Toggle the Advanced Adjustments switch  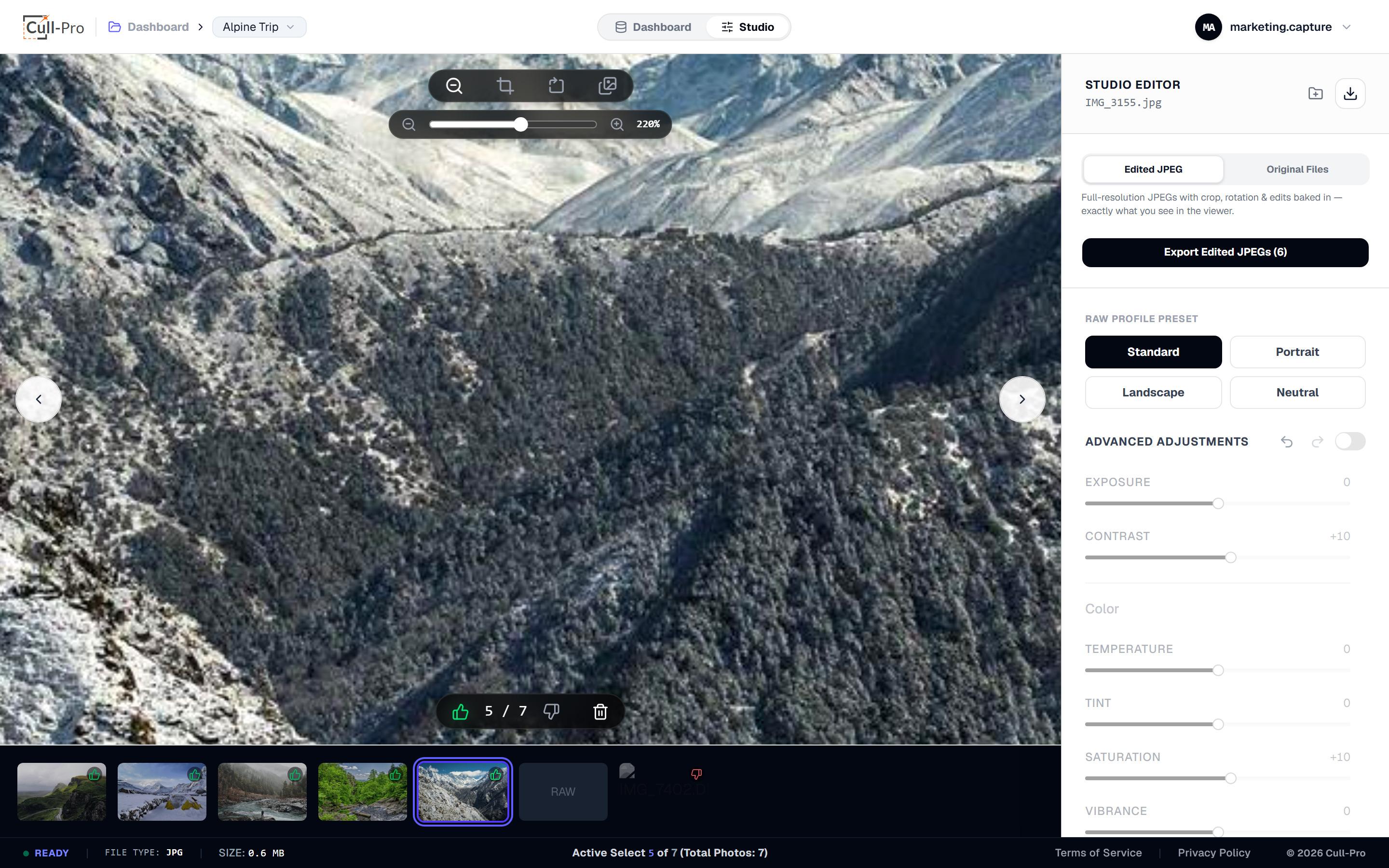tap(1350, 441)
